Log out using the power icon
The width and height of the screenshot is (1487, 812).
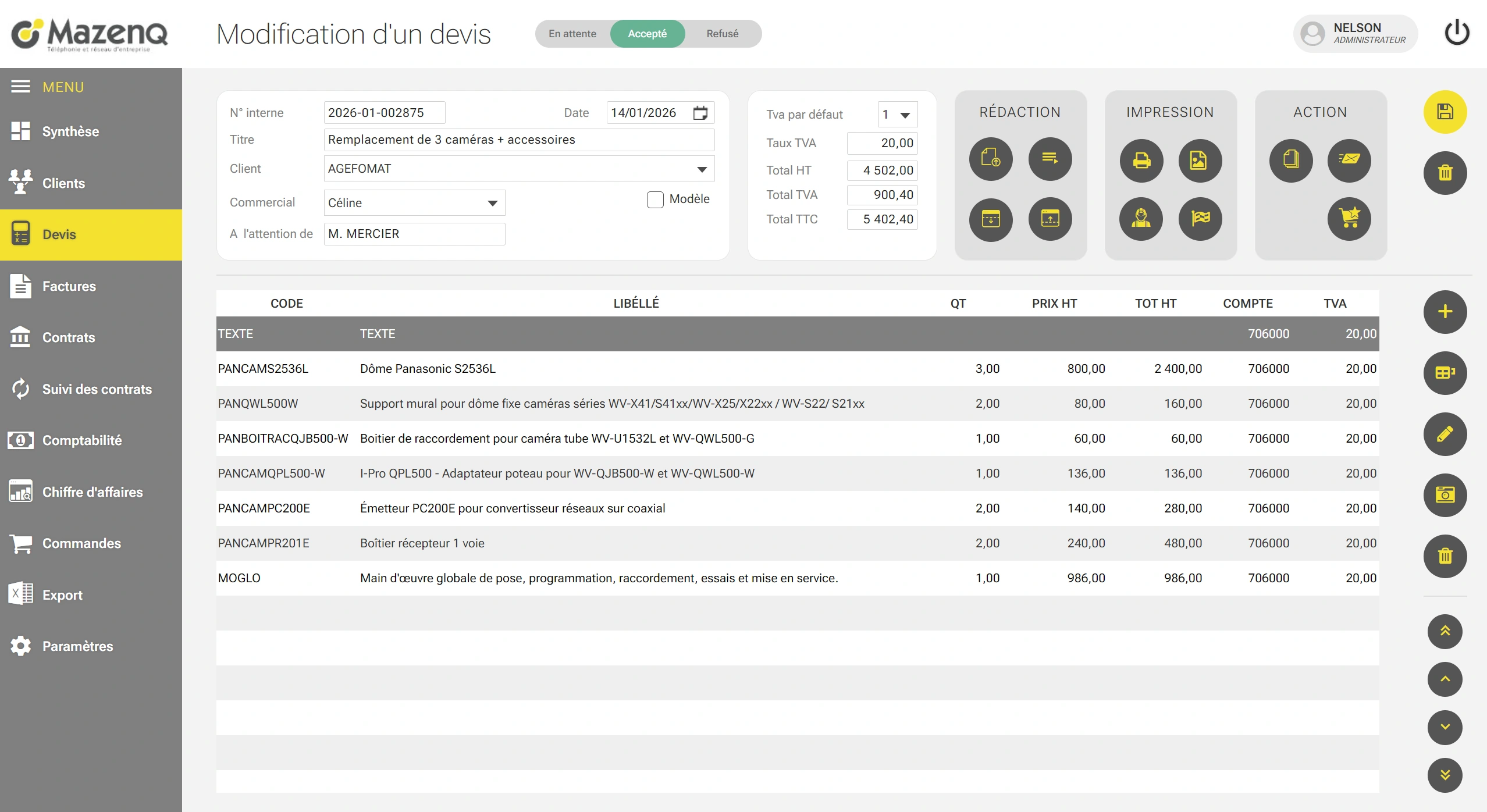point(1457,33)
